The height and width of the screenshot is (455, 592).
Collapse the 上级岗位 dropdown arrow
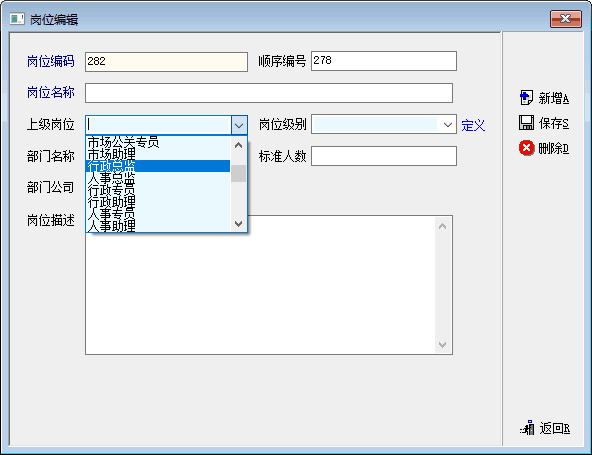click(239, 125)
